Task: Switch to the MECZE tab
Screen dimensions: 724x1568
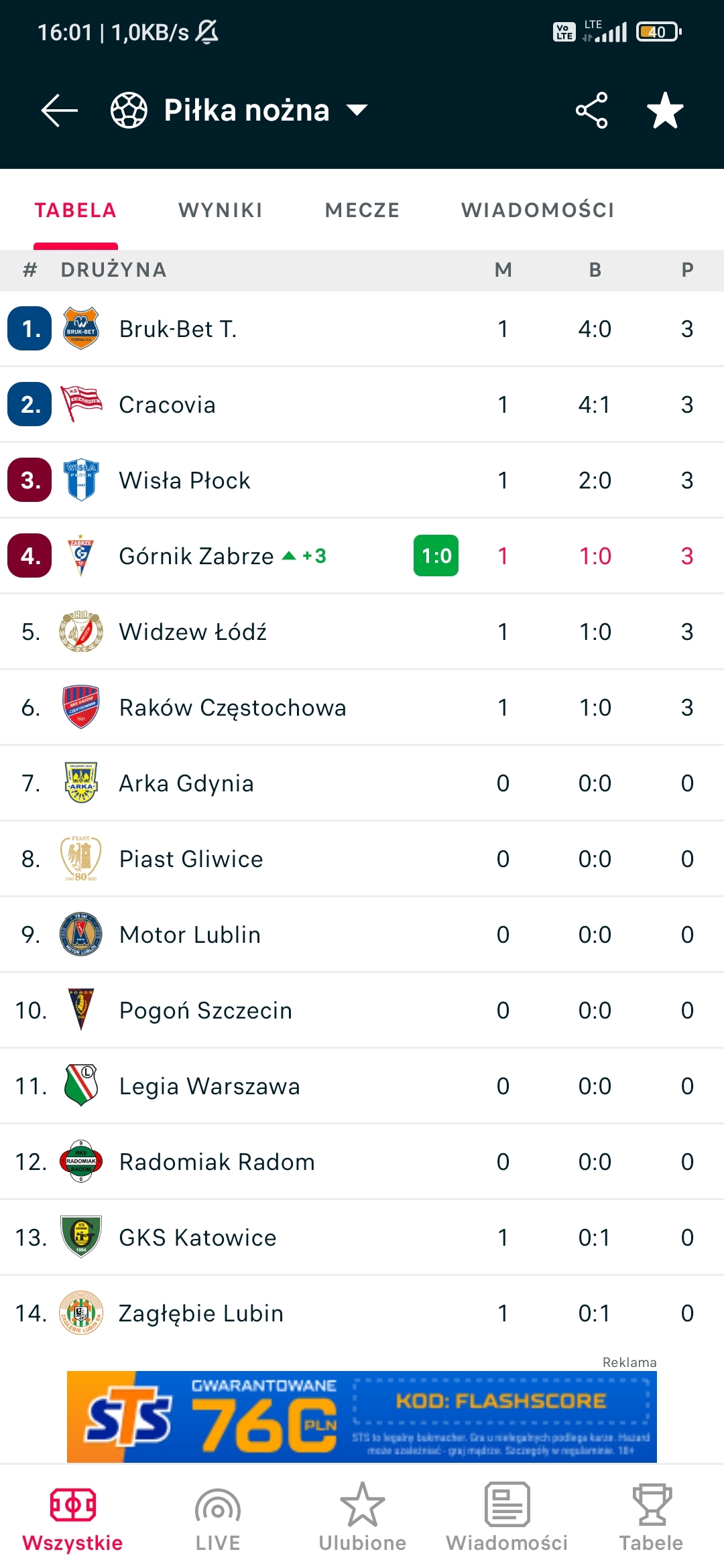Action: (362, 210)
